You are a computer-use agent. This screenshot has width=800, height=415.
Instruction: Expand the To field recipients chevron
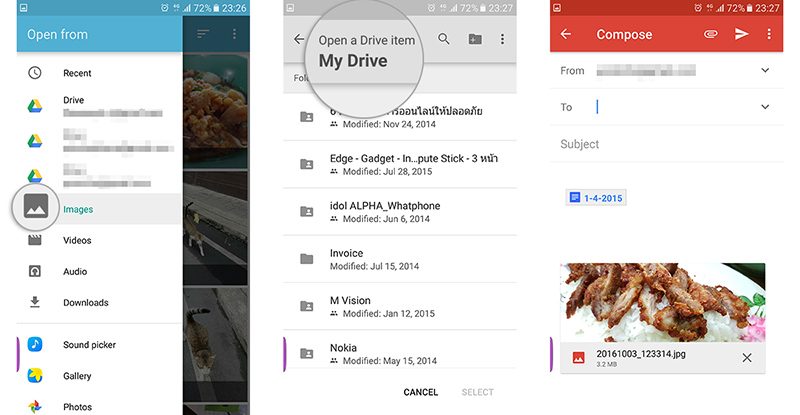coord(765,107)
